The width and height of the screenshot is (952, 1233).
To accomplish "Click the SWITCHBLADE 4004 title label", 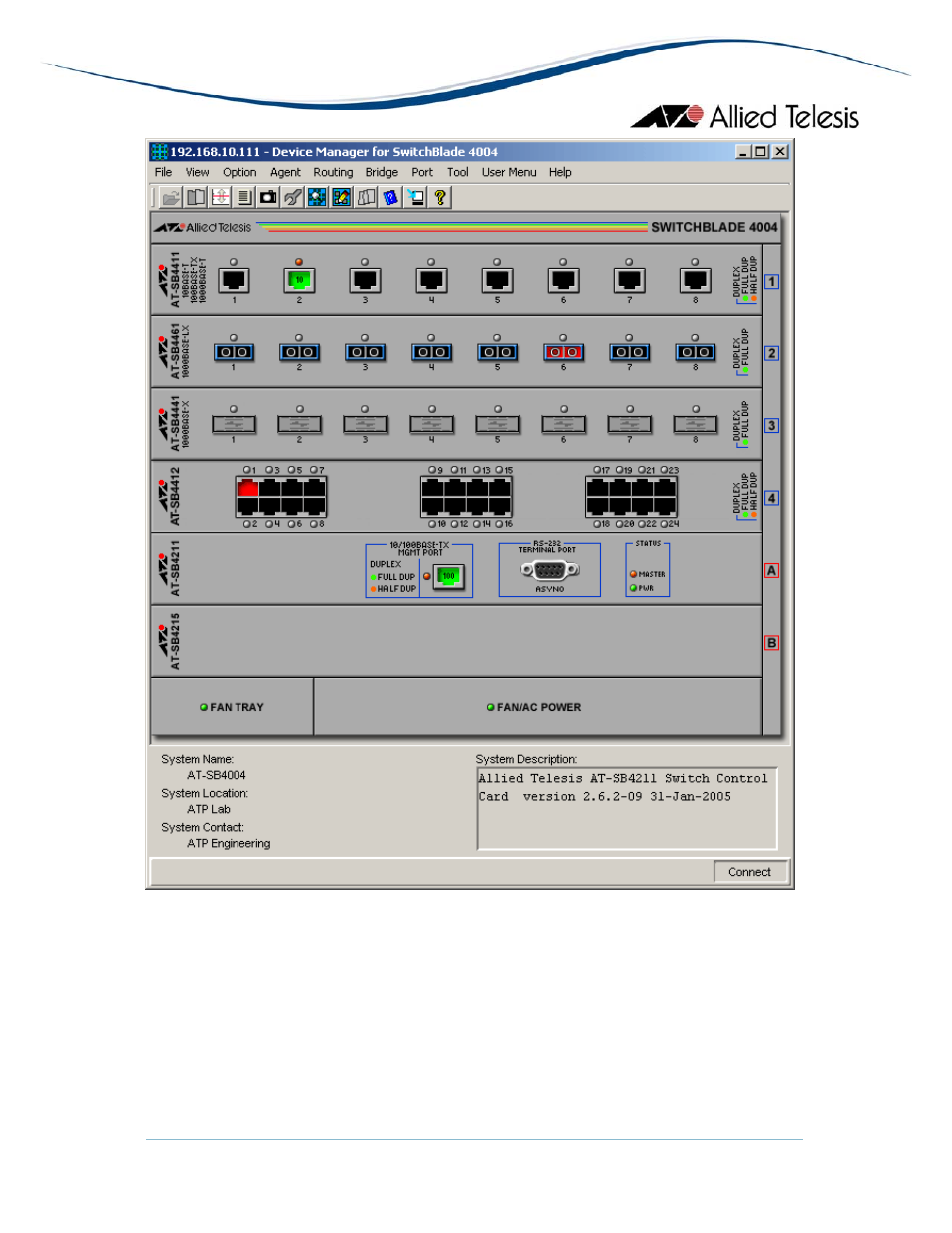I will tap(714, 227).
